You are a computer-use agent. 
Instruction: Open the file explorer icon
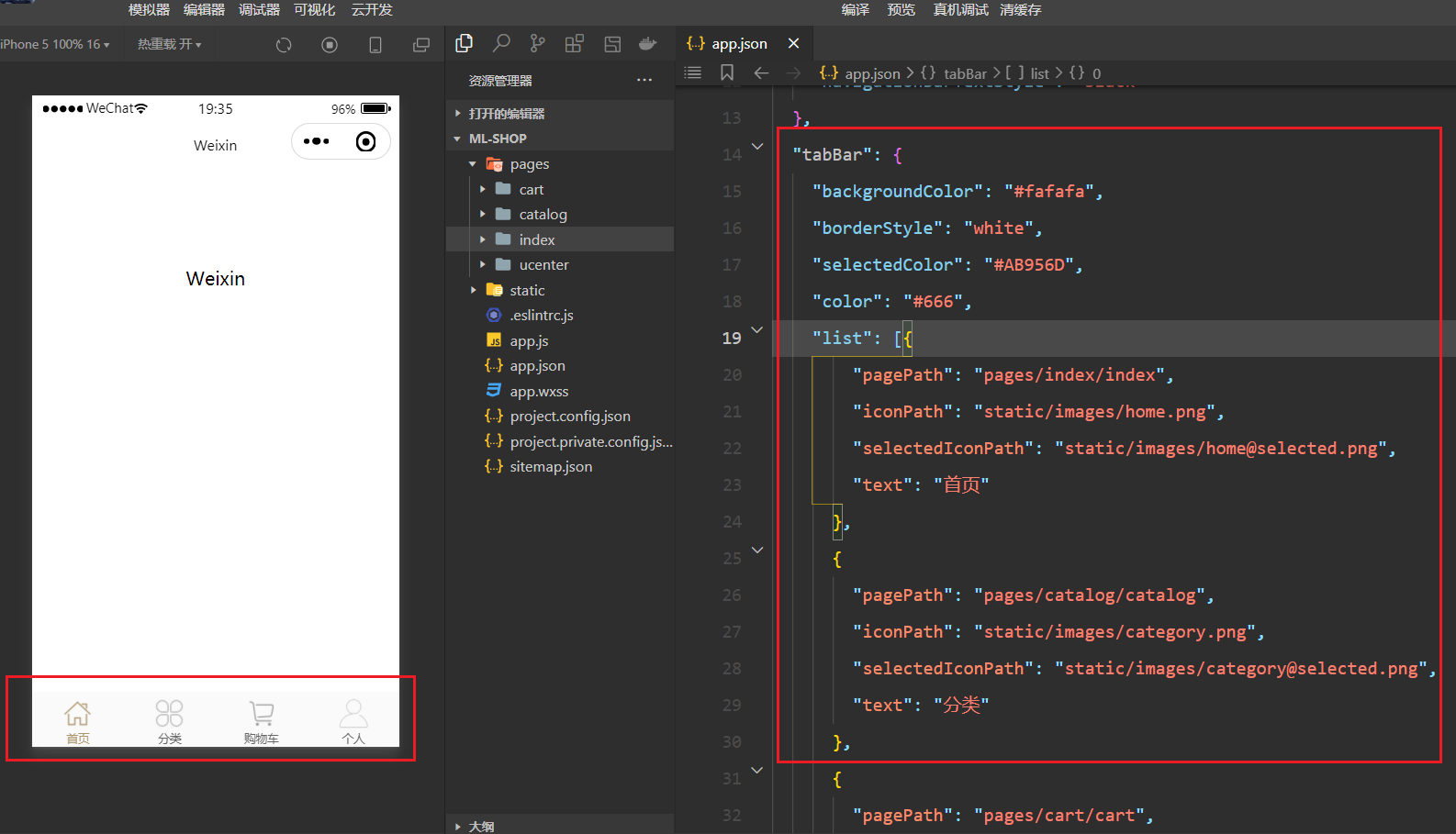pos(465,43)
